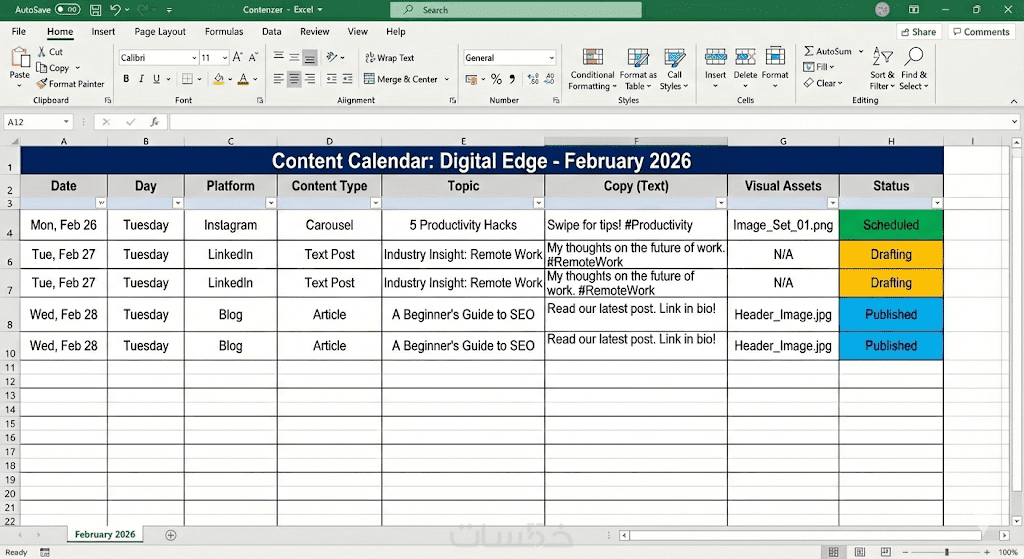
Task: Apply the Fill Color bucket
Action: (x=219, y=79)
